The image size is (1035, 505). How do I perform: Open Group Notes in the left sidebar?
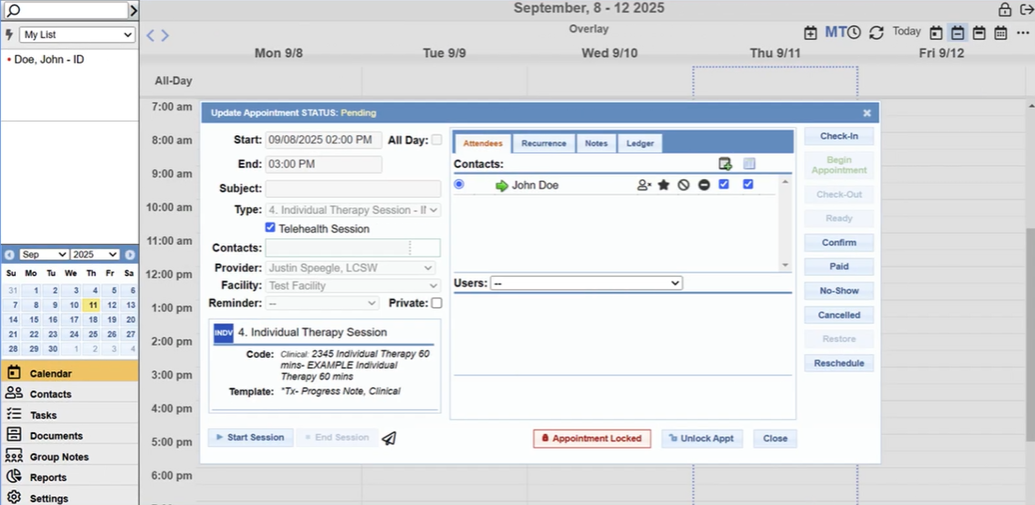click(69, 456)
